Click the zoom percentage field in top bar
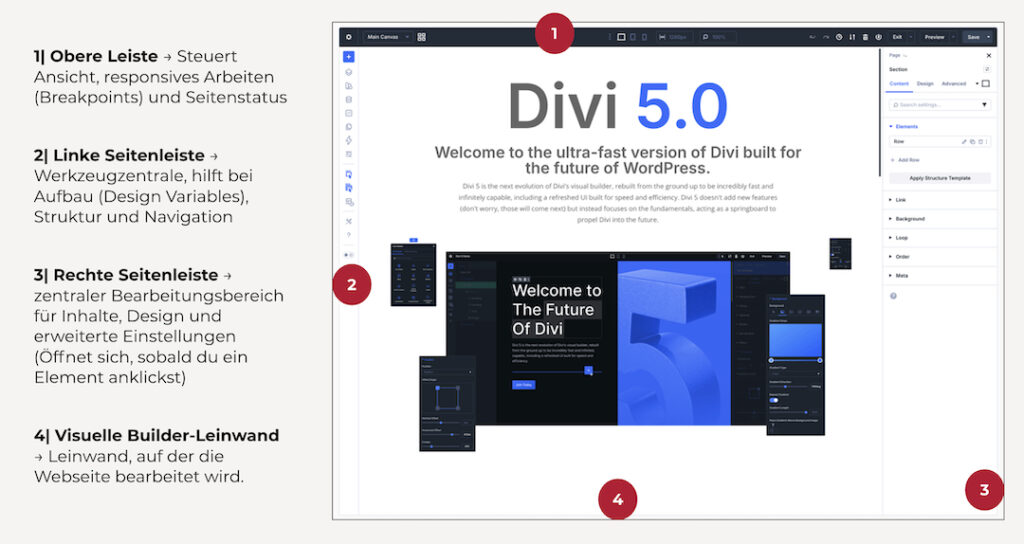The height and width of the screenshot is (544, 1024). (717, 37)
